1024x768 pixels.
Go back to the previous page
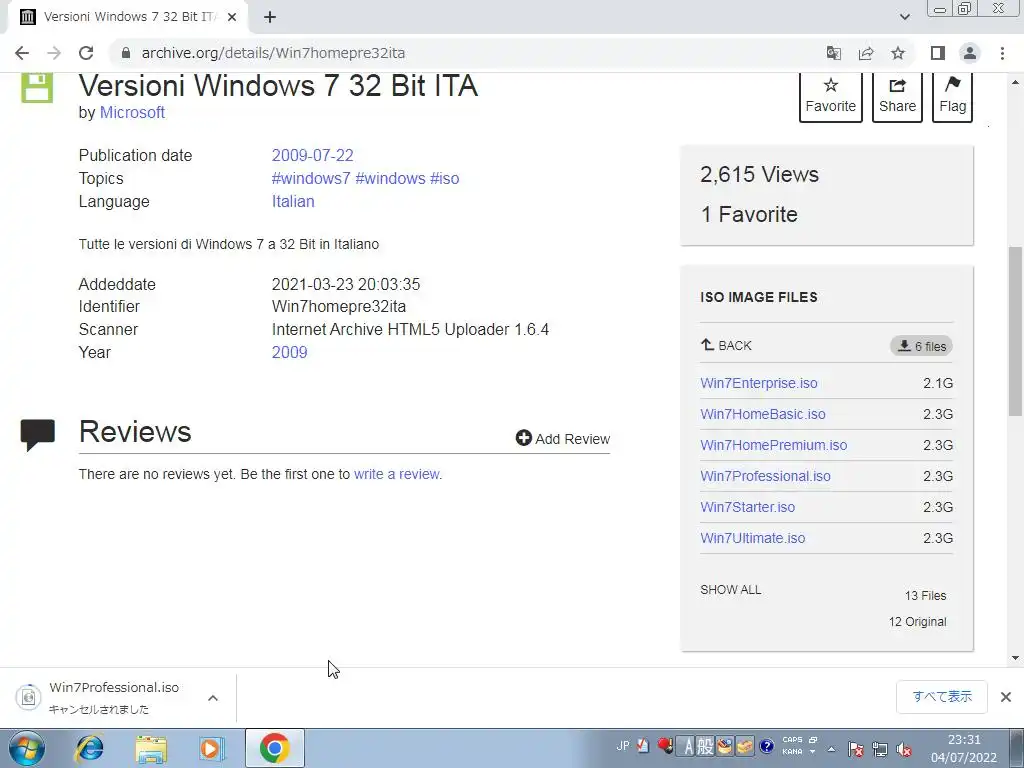(x=22, y=53)
